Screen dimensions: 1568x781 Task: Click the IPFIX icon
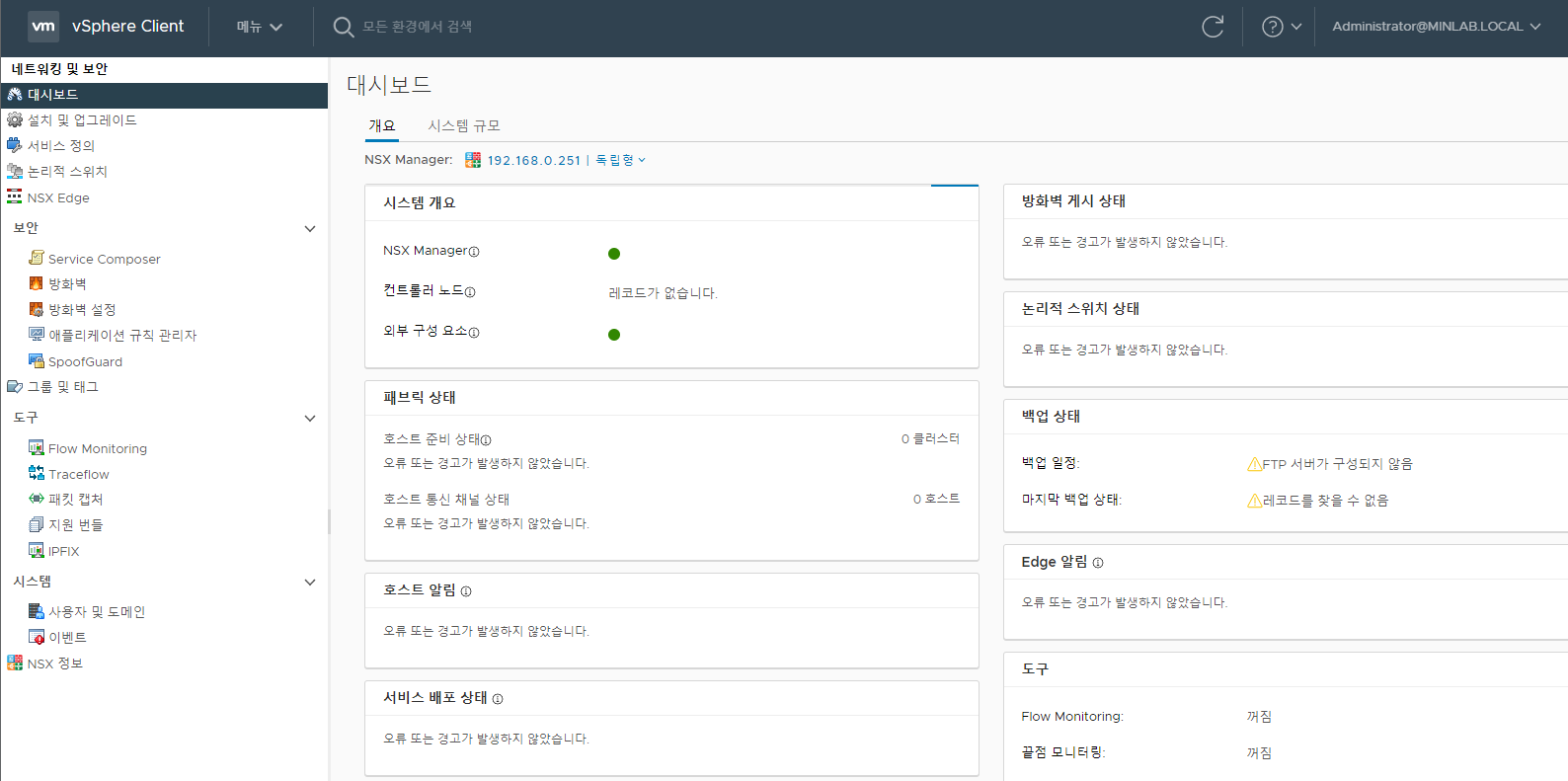point(37,551)
